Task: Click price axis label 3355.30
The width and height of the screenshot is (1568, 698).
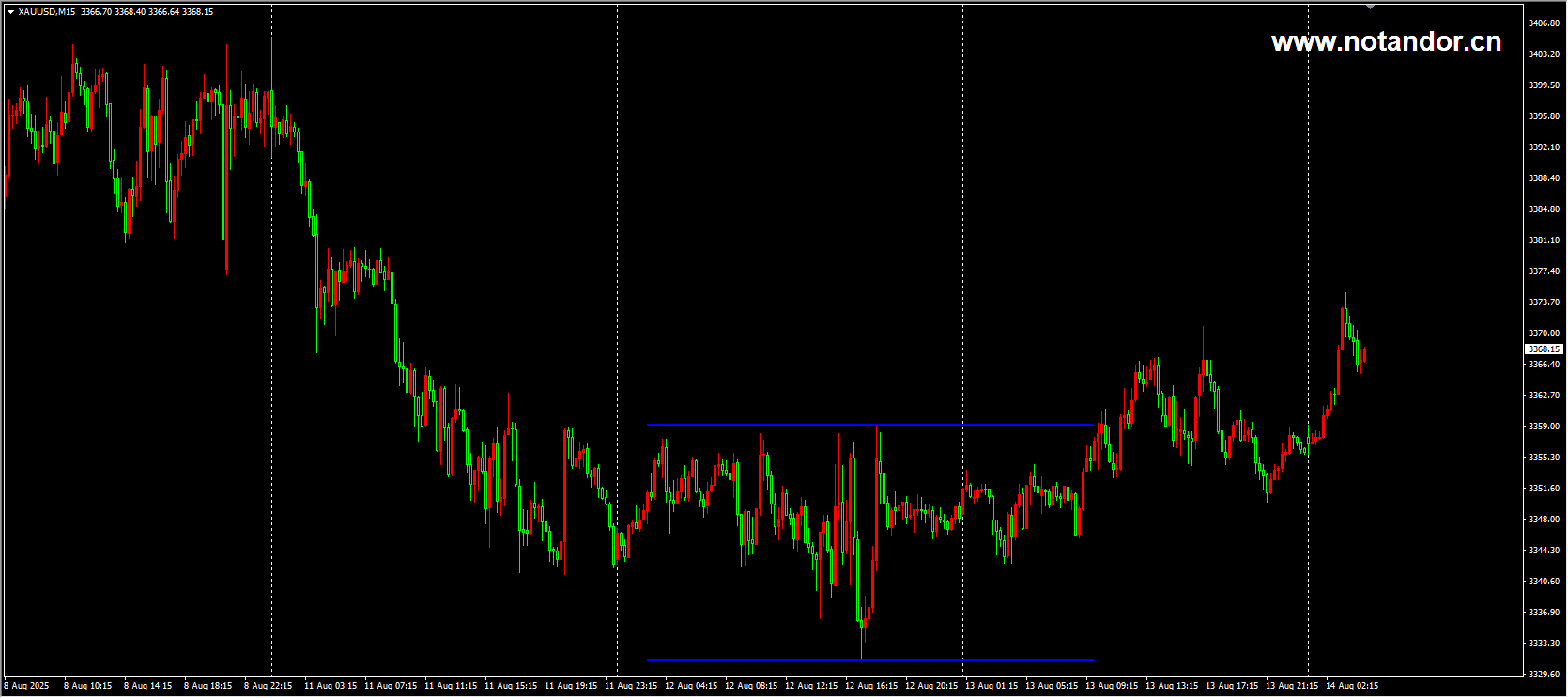Action: (1545, 458)
